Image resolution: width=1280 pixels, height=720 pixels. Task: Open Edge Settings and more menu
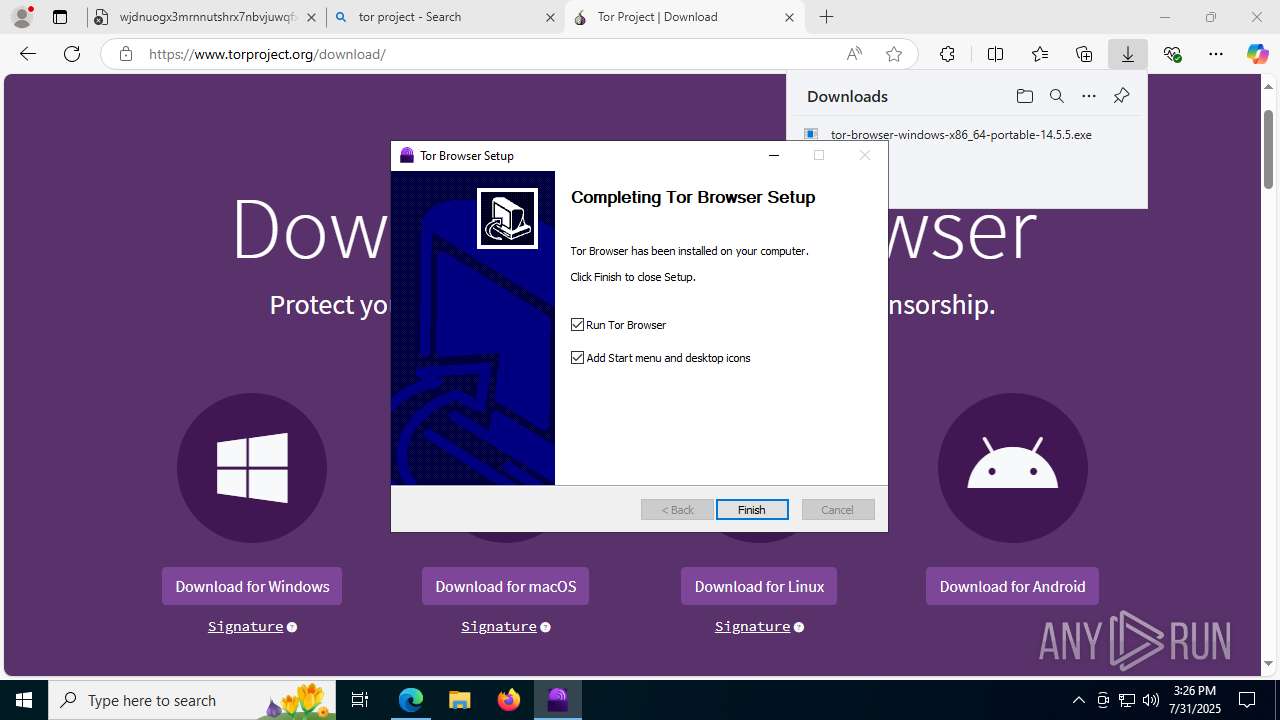1216,54
